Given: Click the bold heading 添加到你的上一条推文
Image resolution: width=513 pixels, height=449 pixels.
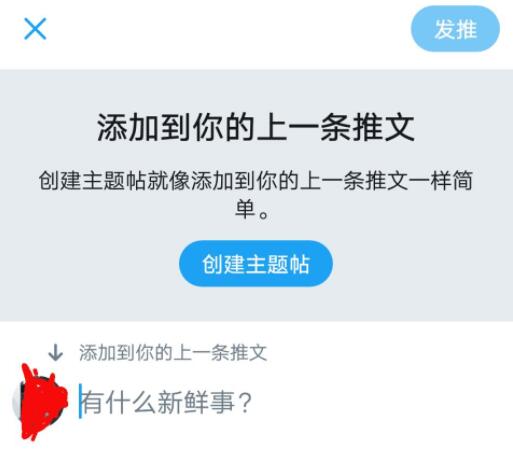Looking at the screenshot, I should pyautogui.click(x=256, y=127).
